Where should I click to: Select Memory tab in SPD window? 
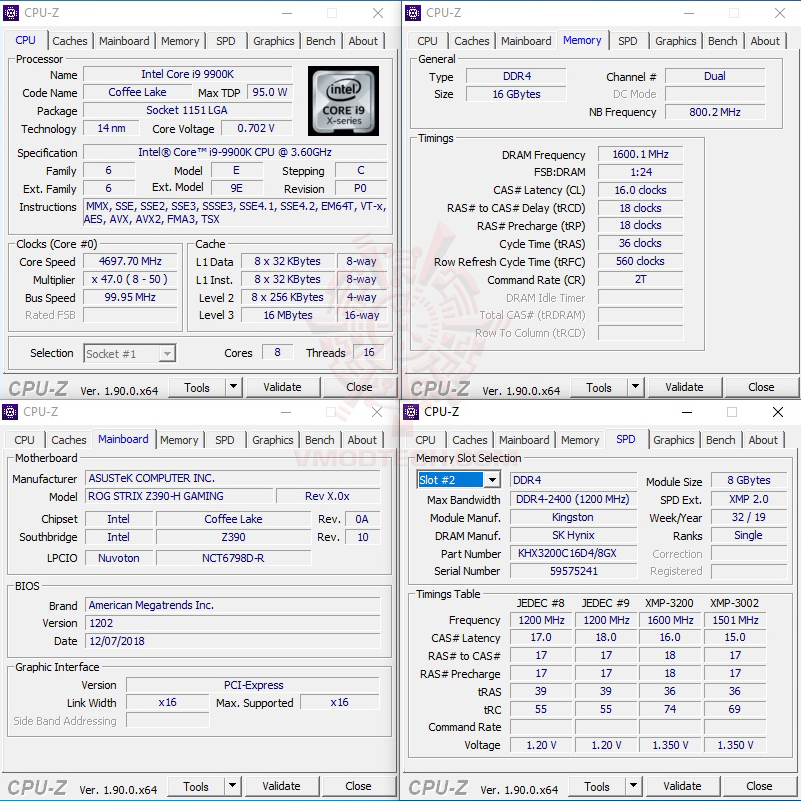pyautogui.click(x=580, y=440)
